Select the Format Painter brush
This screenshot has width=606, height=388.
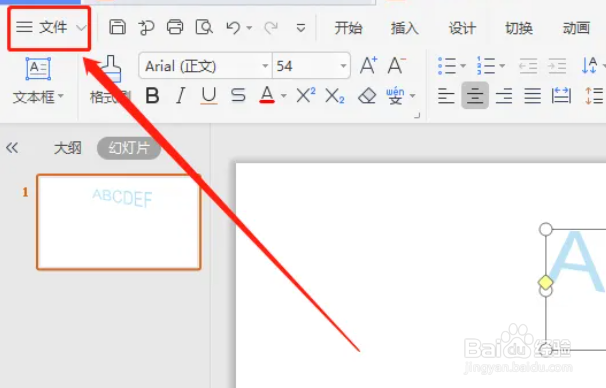111,69
